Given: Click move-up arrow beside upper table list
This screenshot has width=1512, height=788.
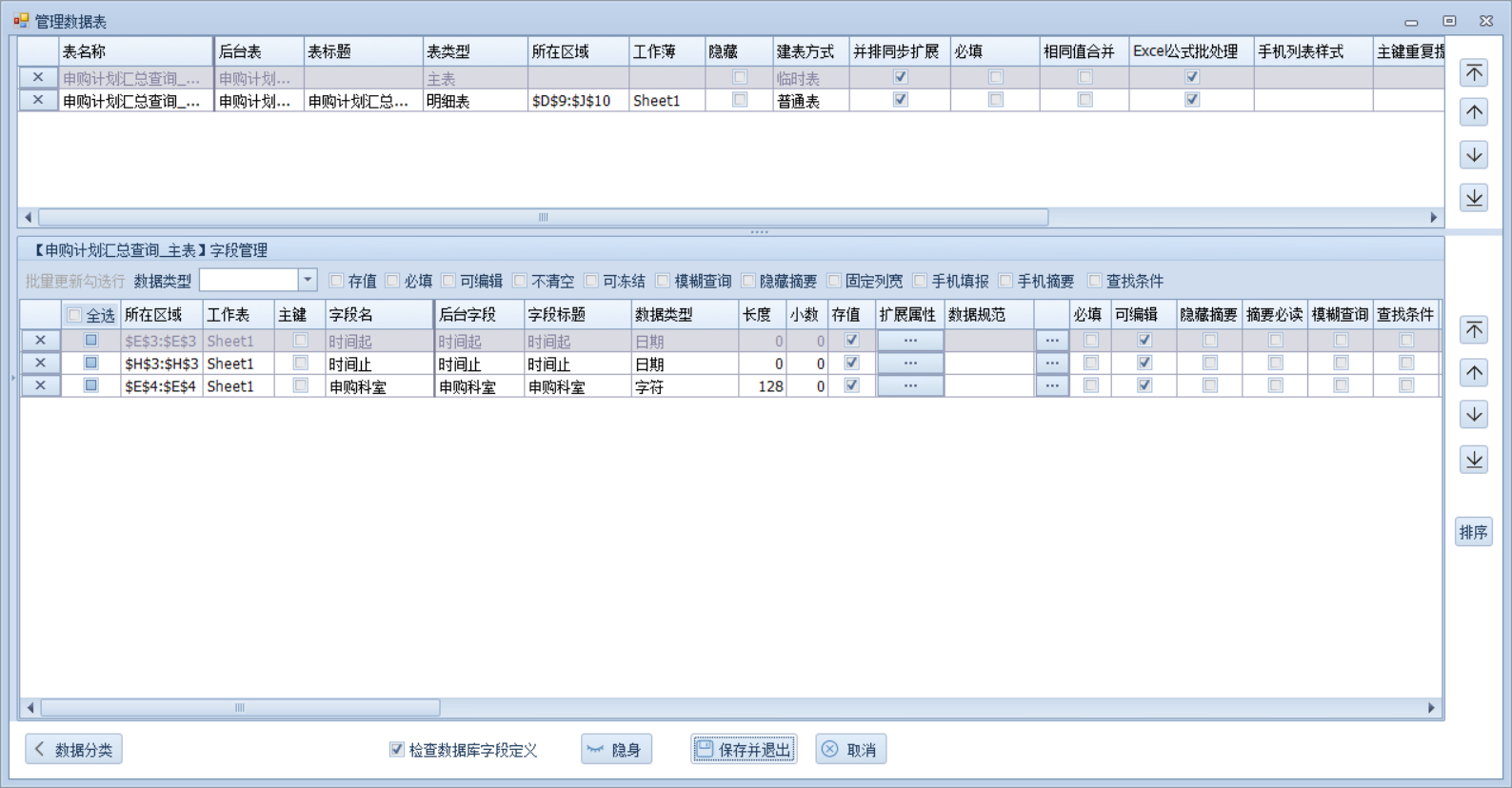Looking at the screenshot, I should tap(1474, 112).
